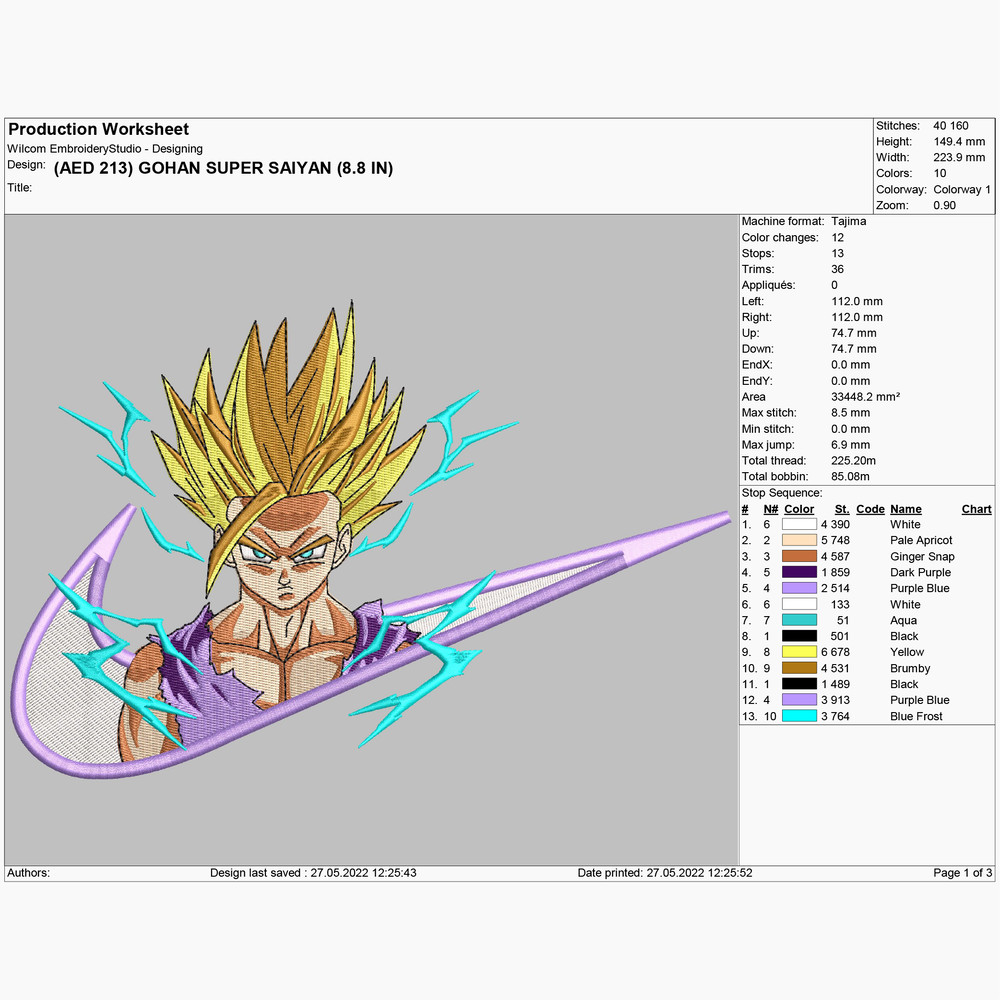Click the Color column header
The height and width of the screenshot is (1000, 1000).
click(x=799, y=509)
